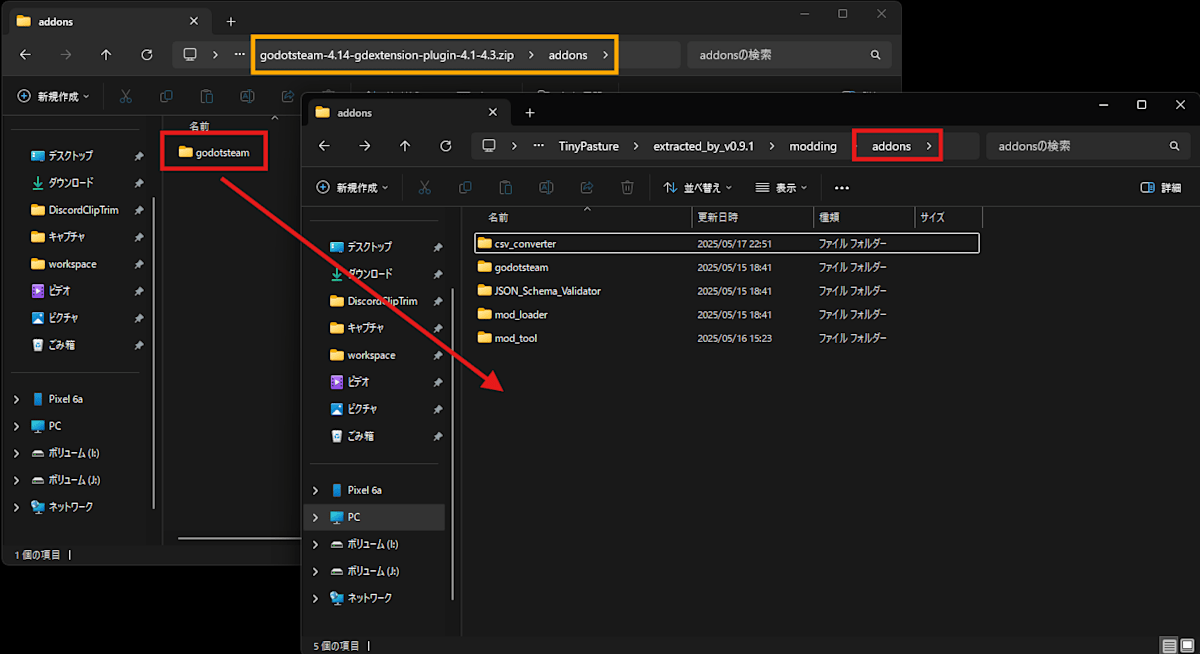This screenshot has height=654, width=1200.
Task: Go back in front addons window
Action: (x=324, y=146)
